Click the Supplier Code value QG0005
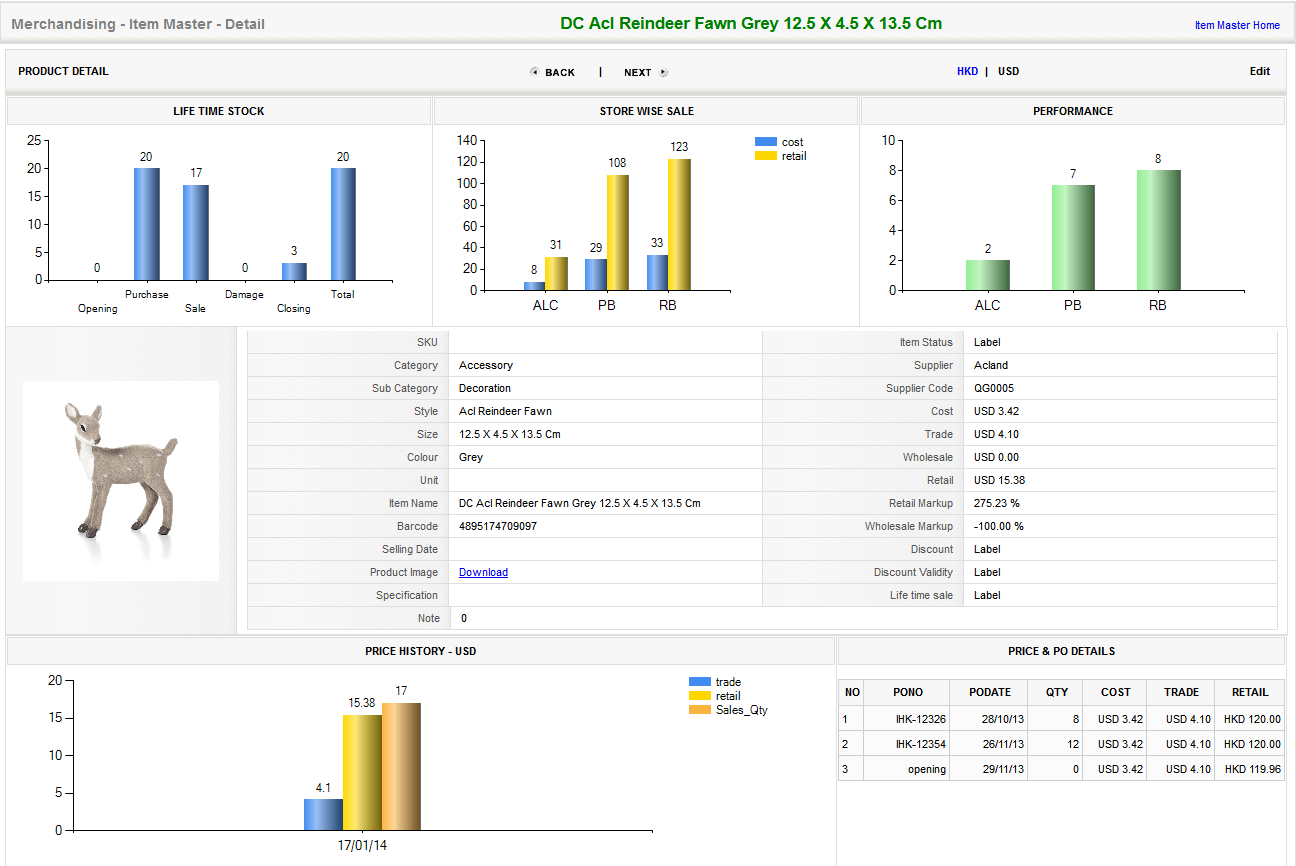Screen dimensions: 1296x866 click(994, 388)
